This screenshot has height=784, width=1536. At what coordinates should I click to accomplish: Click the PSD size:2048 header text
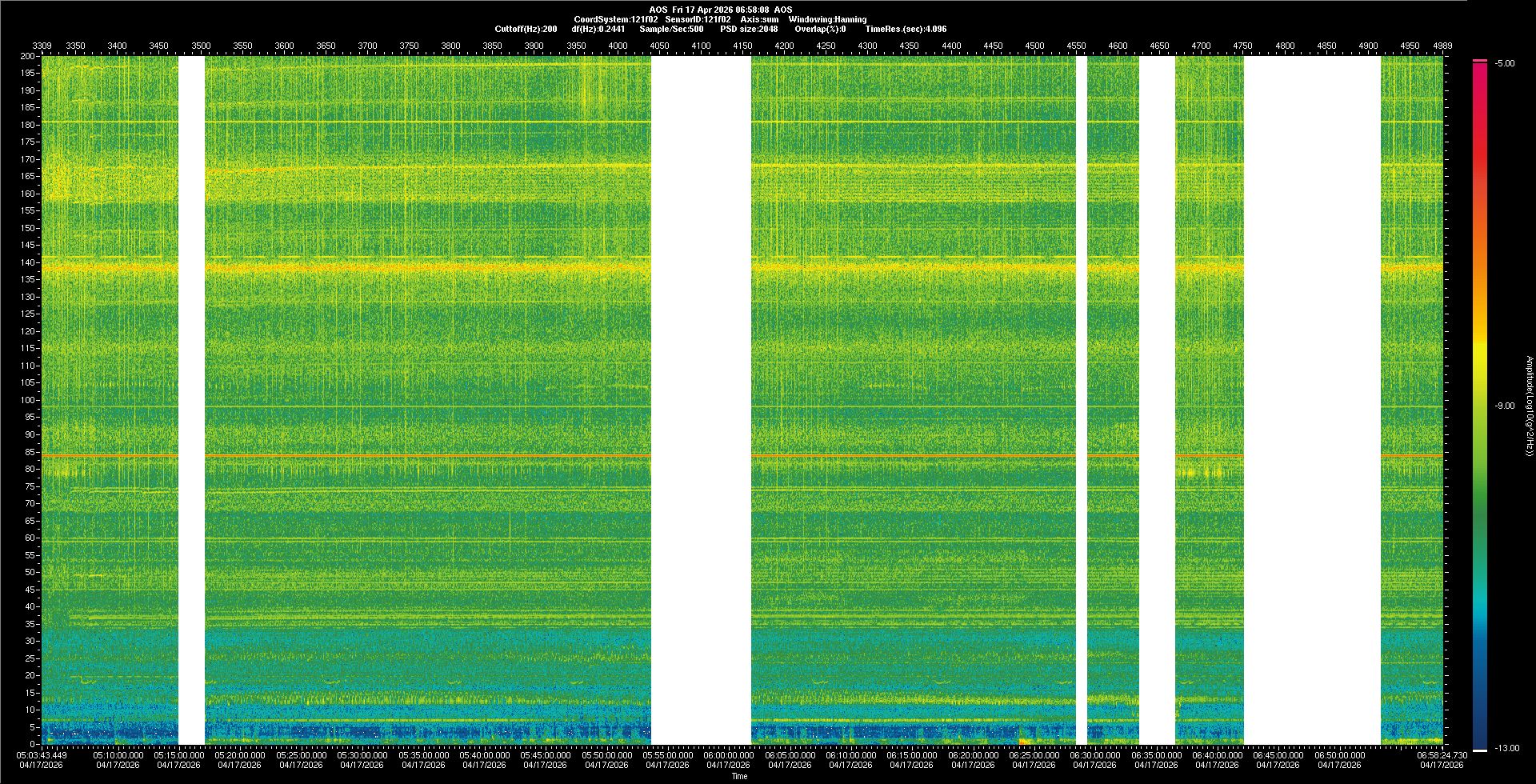[748, 29]
